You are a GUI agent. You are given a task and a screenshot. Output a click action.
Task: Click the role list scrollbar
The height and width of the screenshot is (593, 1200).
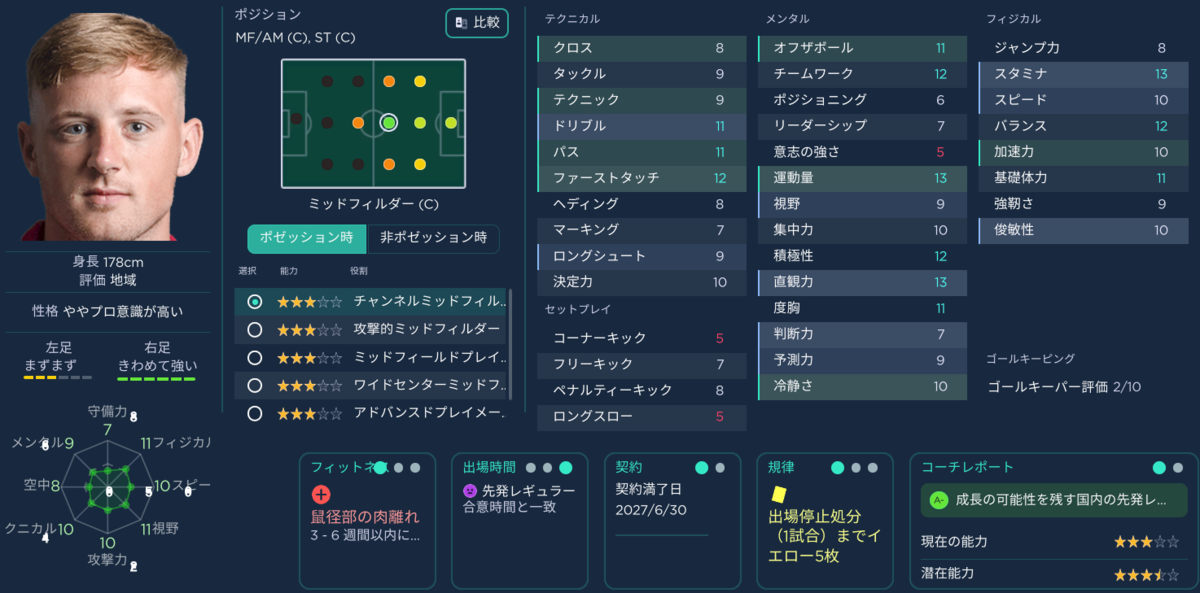pyautogui.click(x=511, y=344)
